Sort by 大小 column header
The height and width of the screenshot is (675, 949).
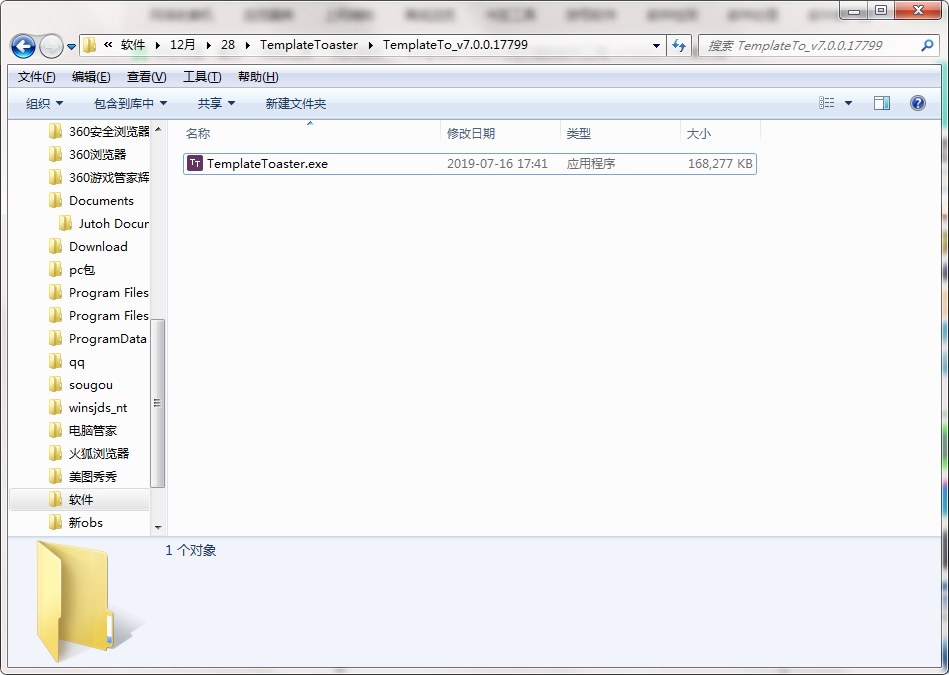click(x=698, y=134)
